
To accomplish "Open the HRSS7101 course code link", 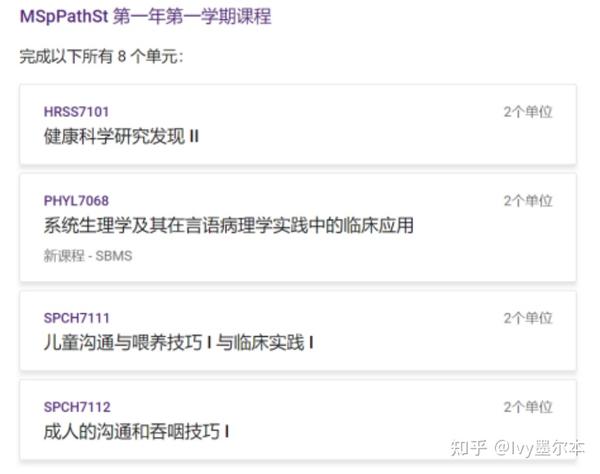I will (x=77, y=112).
